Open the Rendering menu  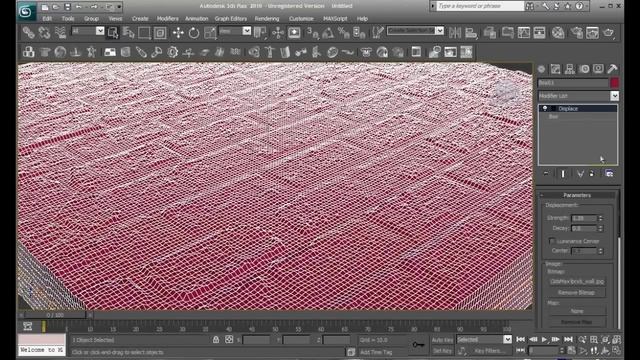coord(267,19)
